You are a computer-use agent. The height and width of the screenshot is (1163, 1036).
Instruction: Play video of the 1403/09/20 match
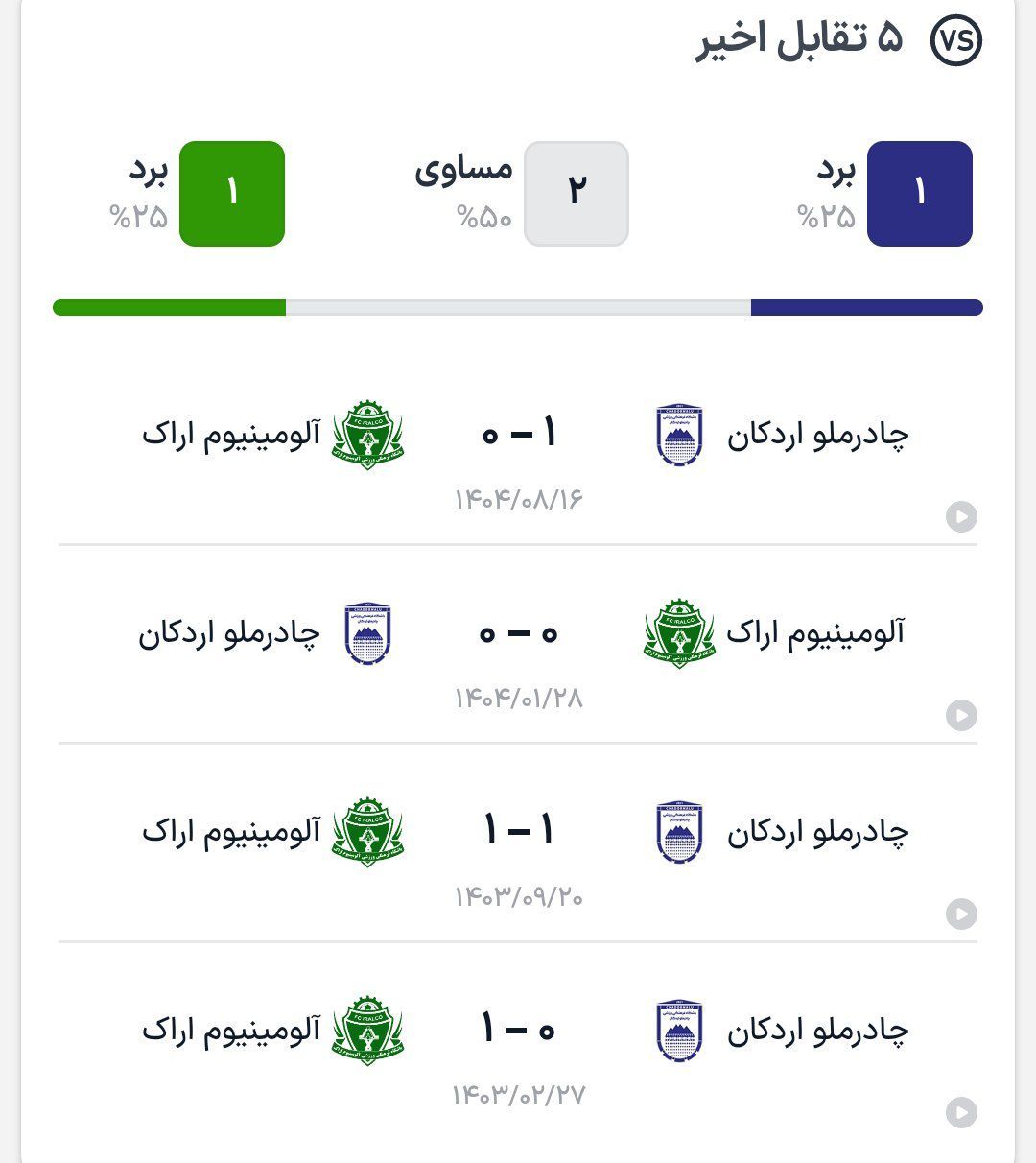tap(961, 914)
